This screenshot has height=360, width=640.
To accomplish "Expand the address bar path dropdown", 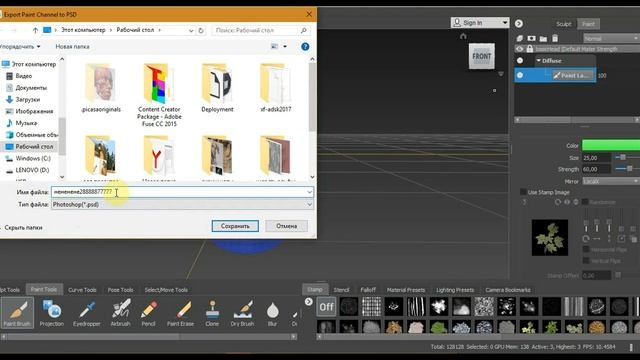I will tap(191, 31).
